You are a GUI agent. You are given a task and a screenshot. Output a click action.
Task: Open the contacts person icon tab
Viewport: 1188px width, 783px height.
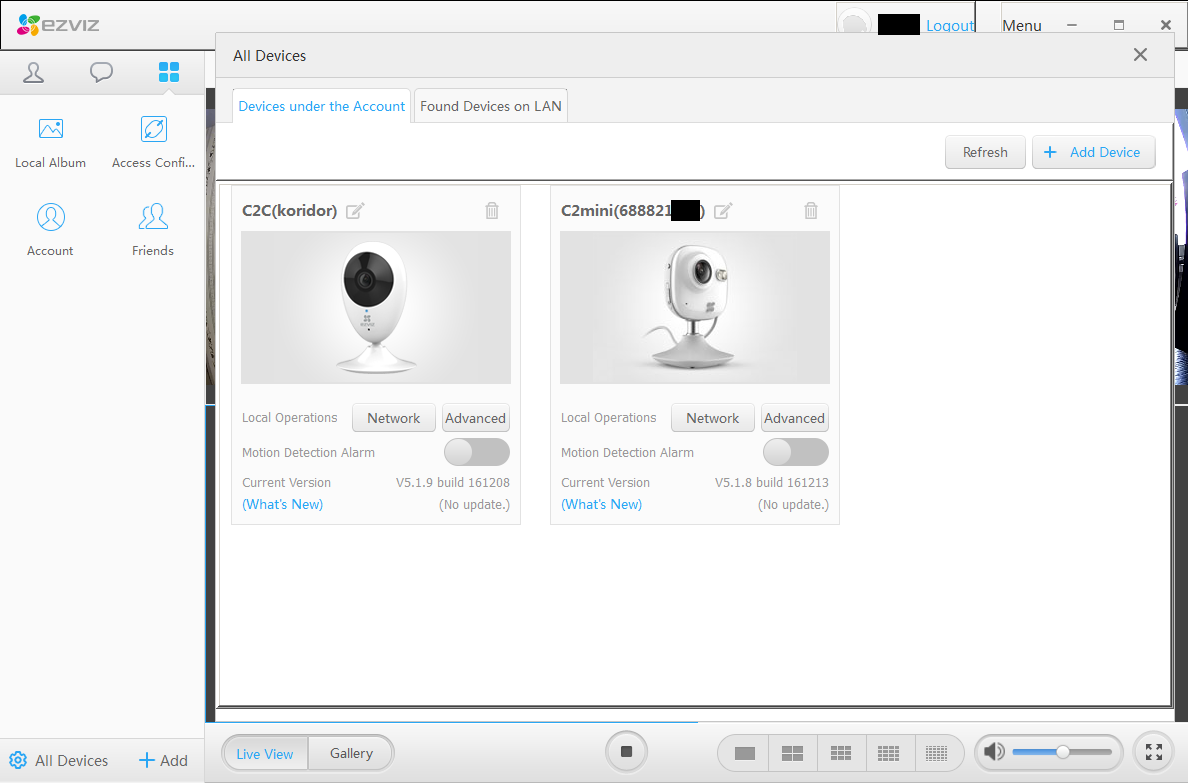point(33,73)
